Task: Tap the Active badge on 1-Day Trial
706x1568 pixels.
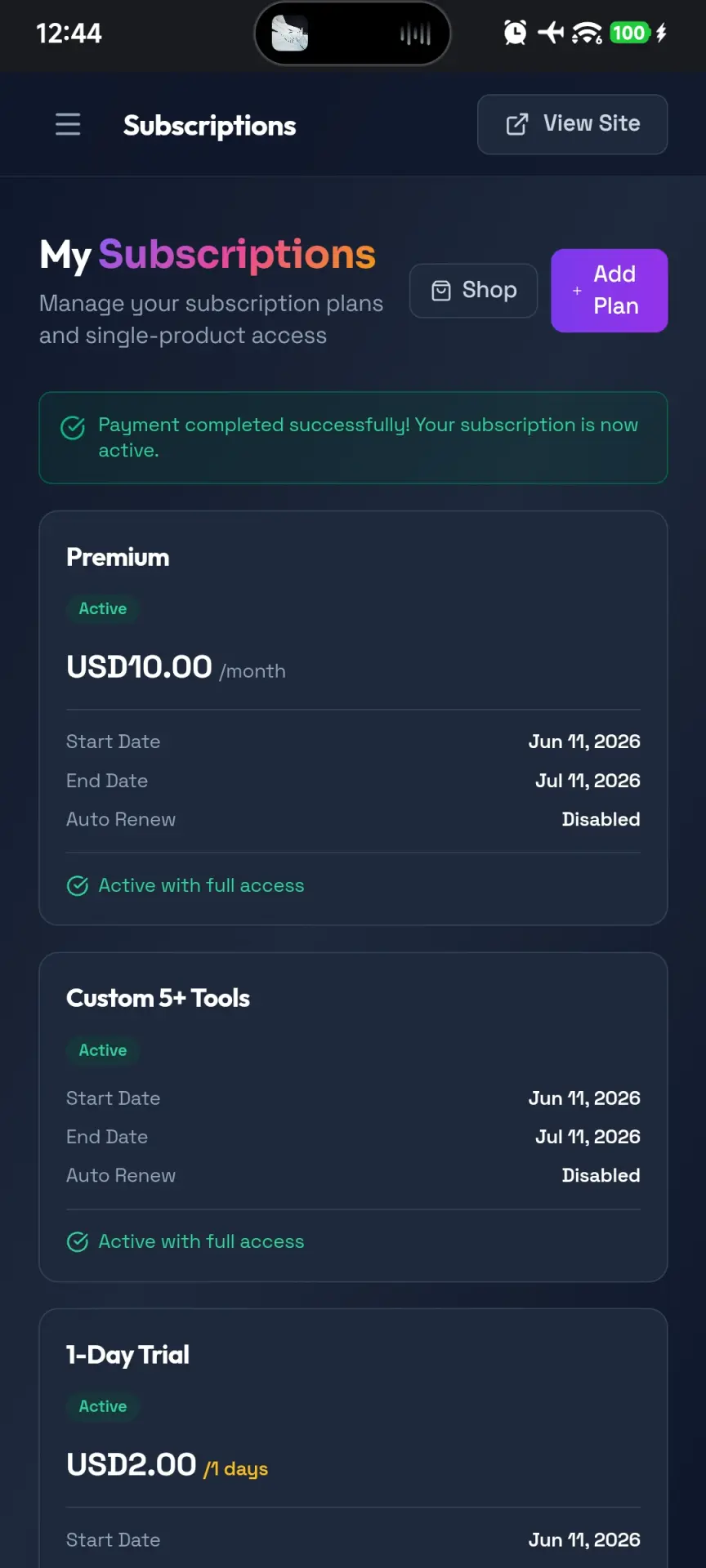Action: 103,1406
